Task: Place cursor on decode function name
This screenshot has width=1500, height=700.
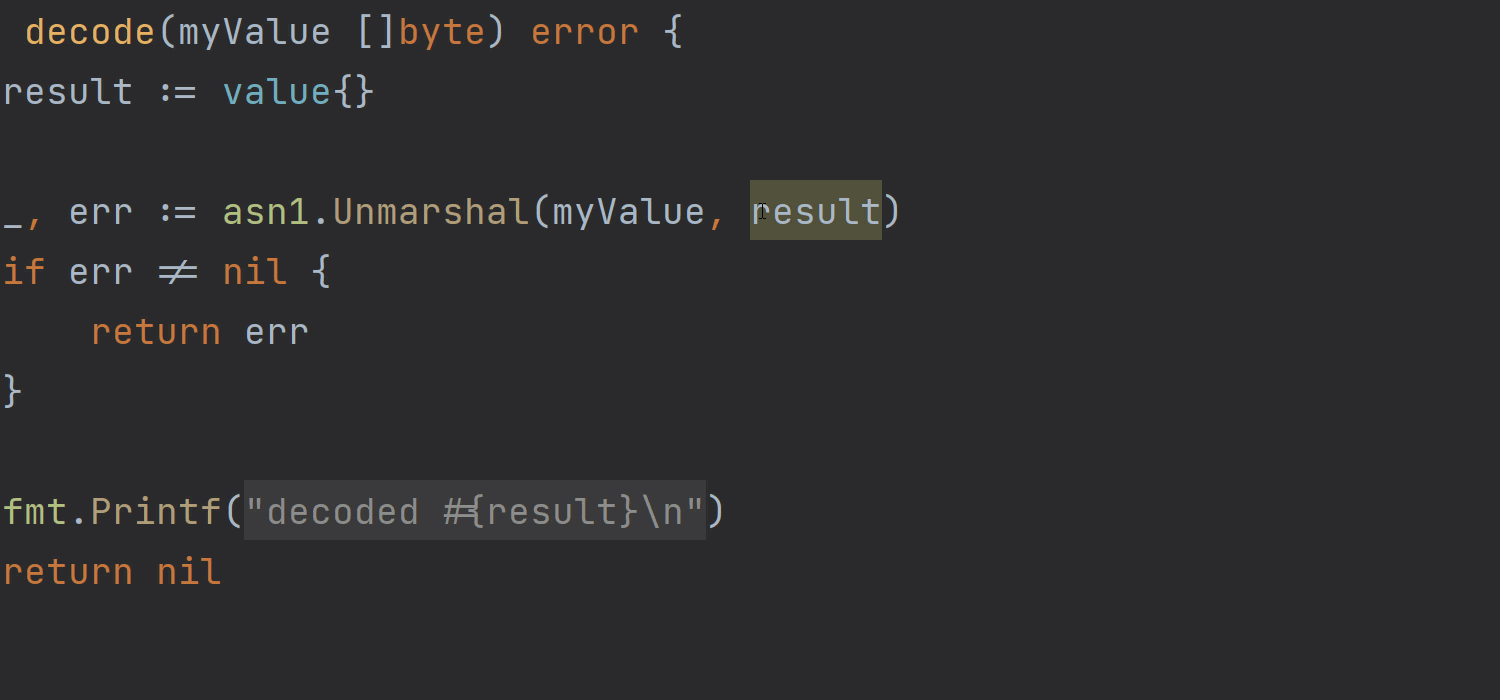Action: 90,32
